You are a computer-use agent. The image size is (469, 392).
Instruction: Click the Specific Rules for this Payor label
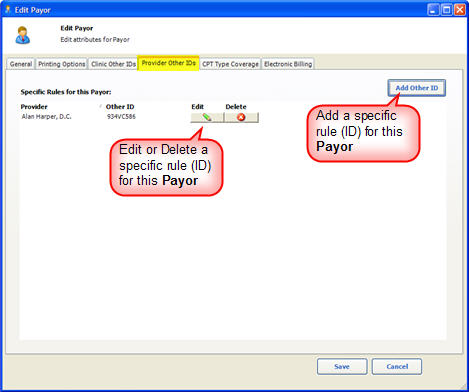pos(66,92)
